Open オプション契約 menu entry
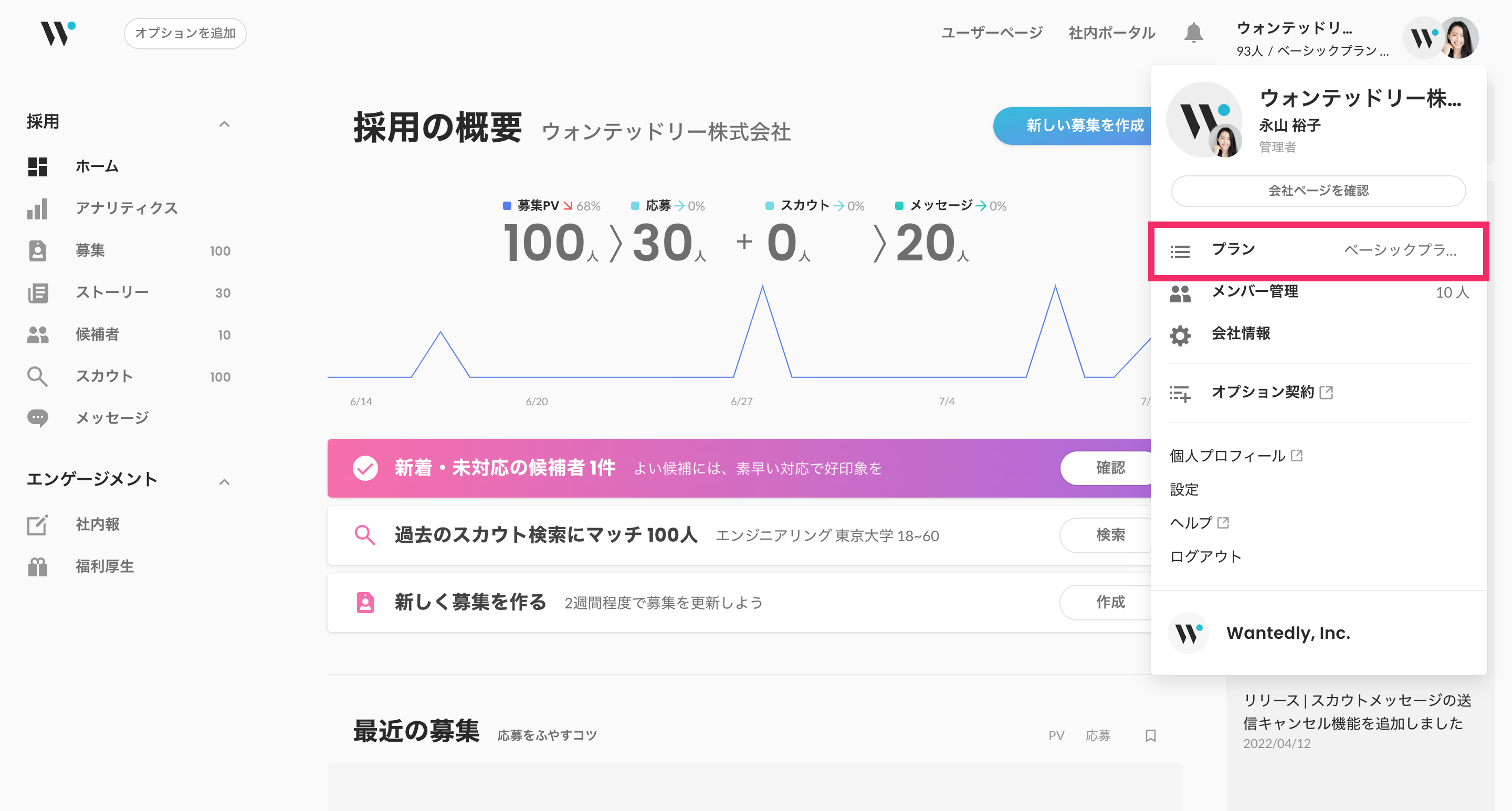Image resolution: width=1512 pixels, height=811 pixels. (x=1318, y=393)
